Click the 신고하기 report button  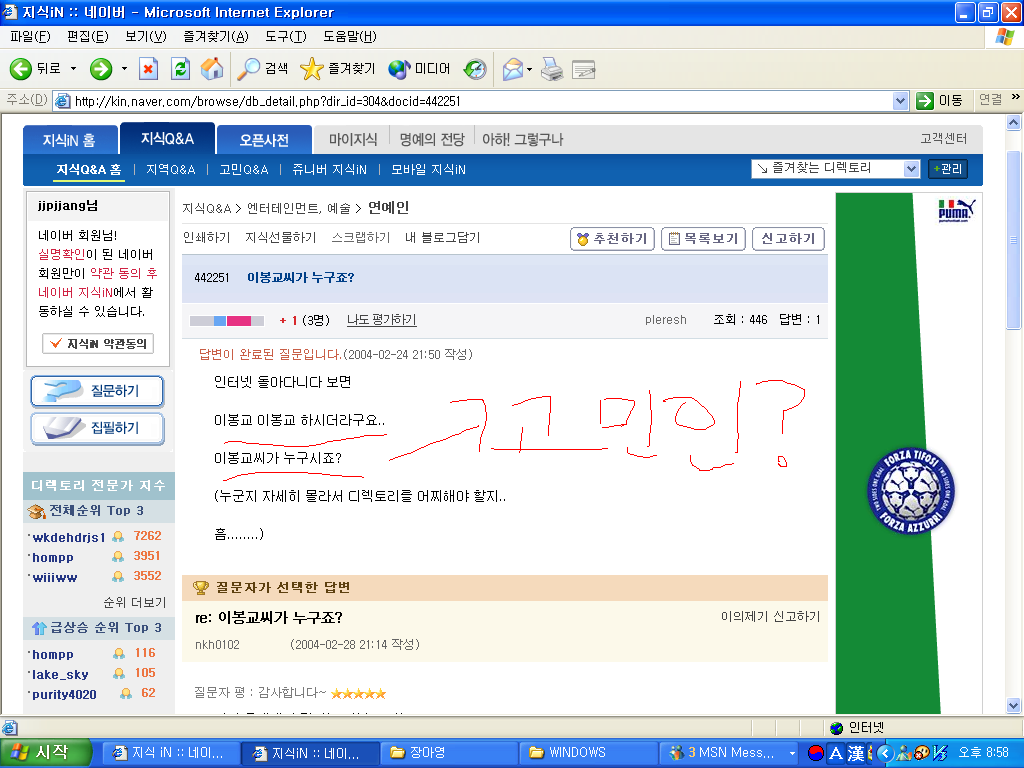click(788, 239)
